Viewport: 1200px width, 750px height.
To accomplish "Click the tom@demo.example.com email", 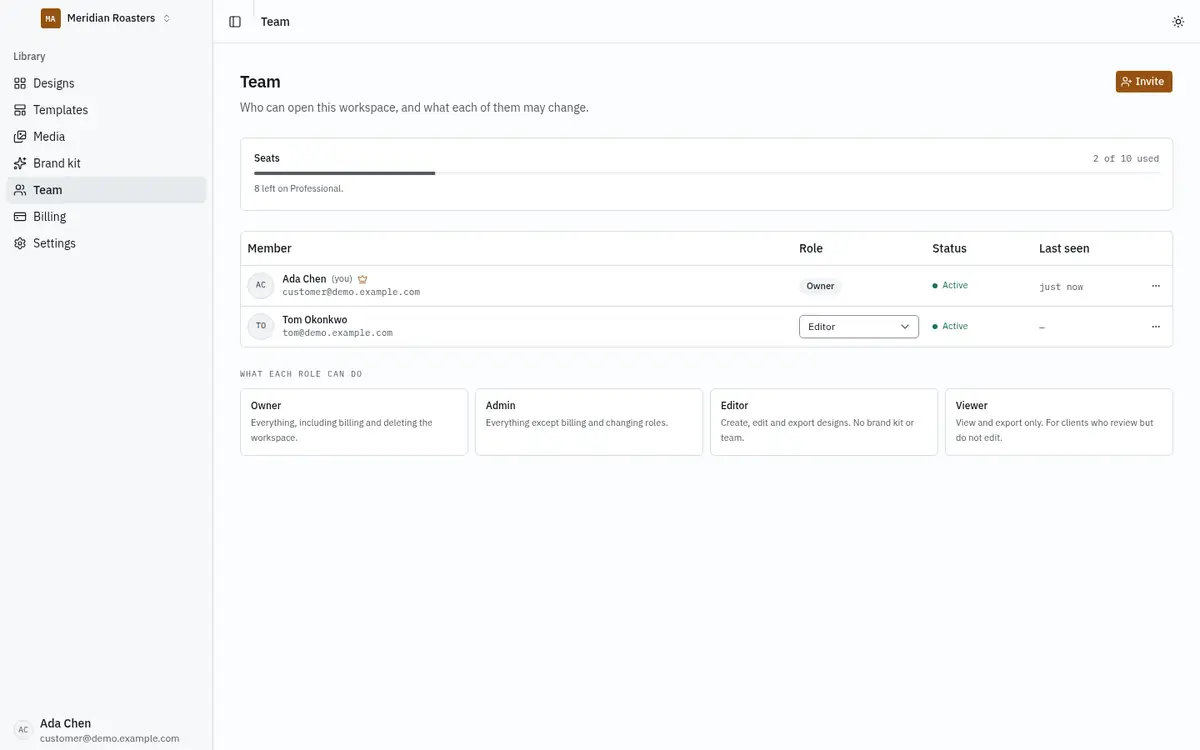I will [x=337, y=333].
